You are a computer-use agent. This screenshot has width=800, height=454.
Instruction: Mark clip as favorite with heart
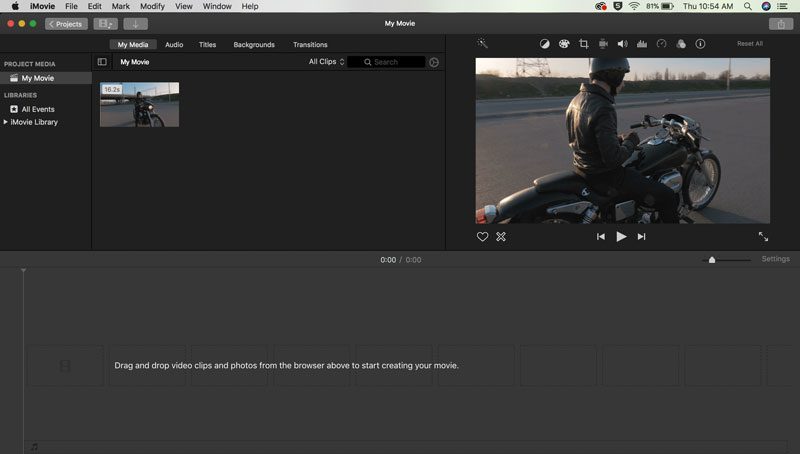(x=482, y=237)
